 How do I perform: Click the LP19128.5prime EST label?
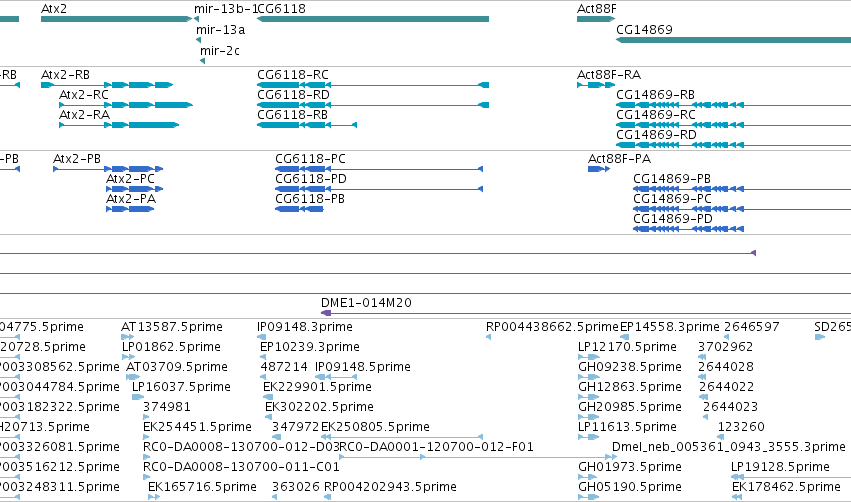pyautogui.click(x=780, y=468)
